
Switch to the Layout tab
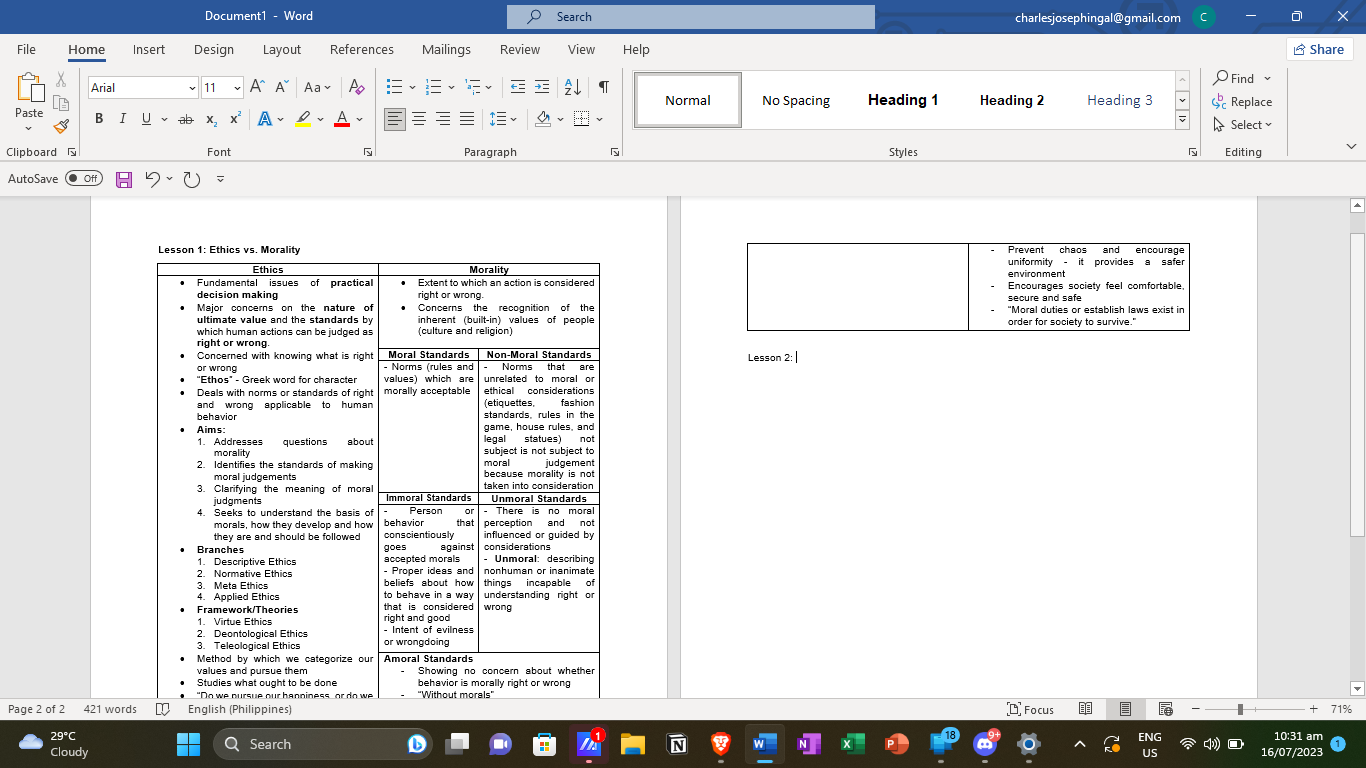click(282, 49)
